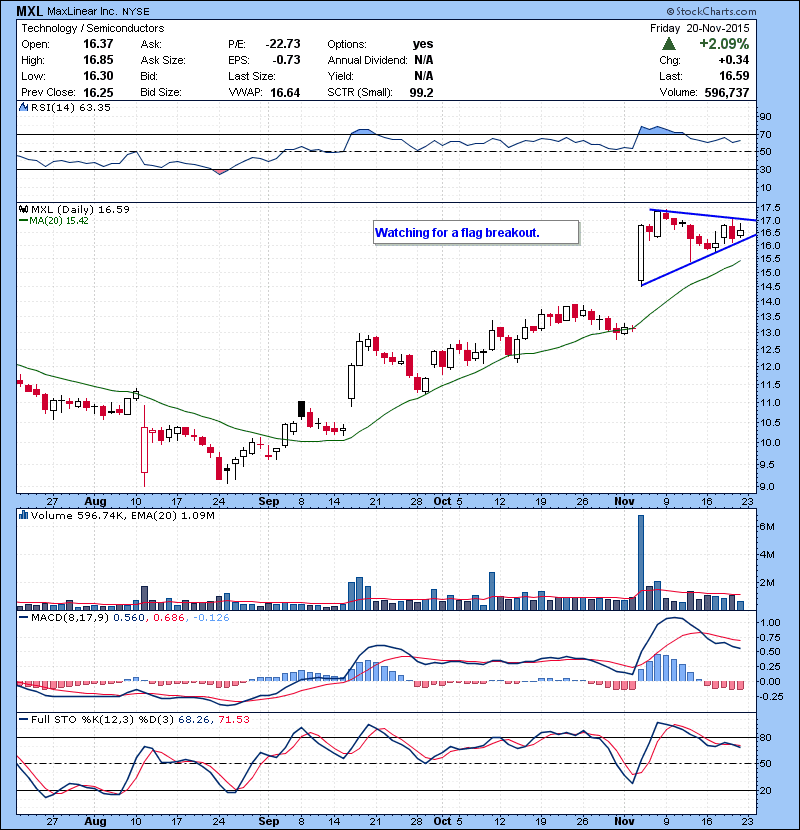The image size is (800, 830).
Task: Click the RSI indicator icon beside RSI(14)
Action: pos(23,107)
